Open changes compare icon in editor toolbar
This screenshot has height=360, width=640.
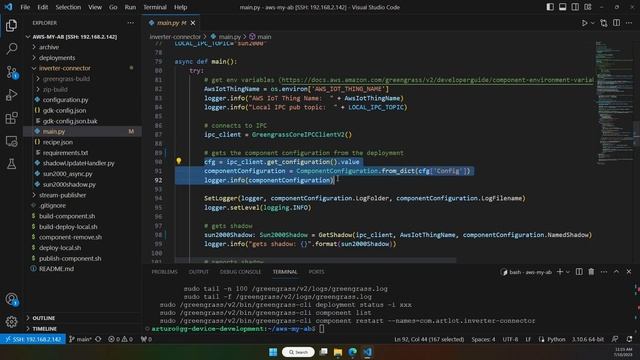pos(604,23)
